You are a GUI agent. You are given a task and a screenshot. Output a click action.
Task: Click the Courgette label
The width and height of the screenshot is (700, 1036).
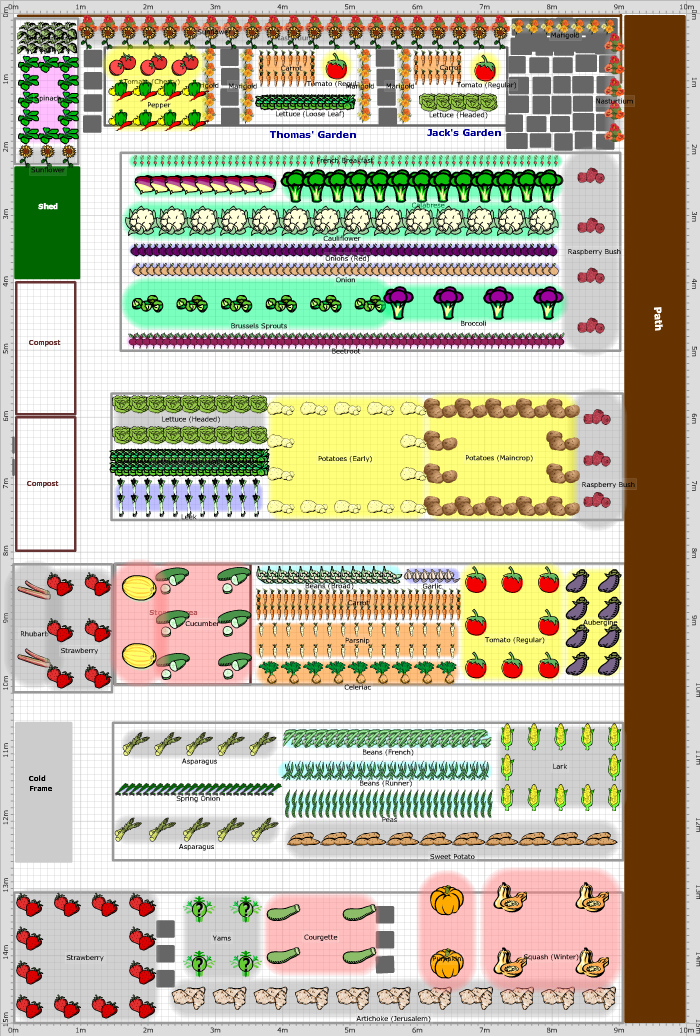(x=321, y=937)
